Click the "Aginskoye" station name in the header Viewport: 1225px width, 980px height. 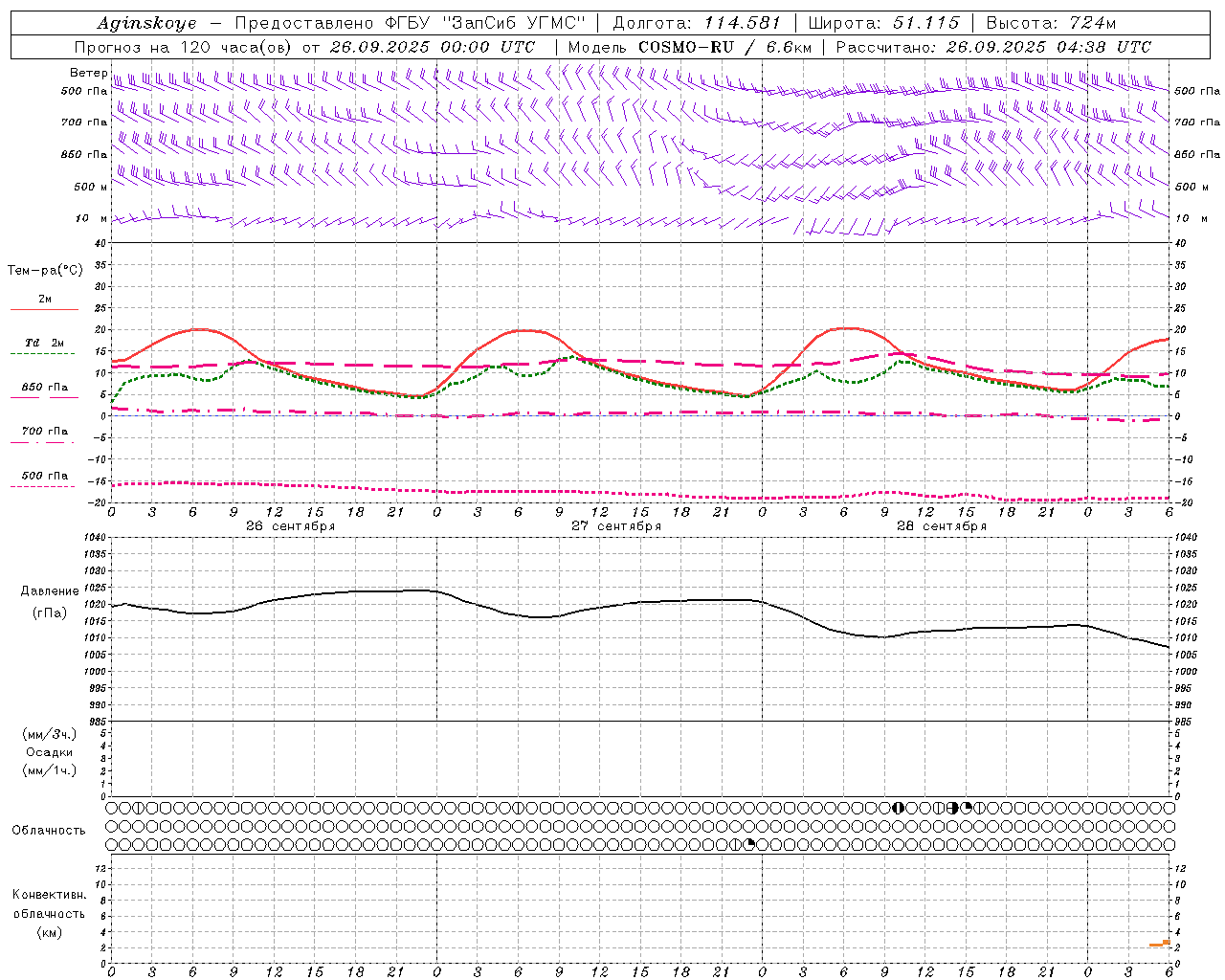click(x=145, y=23)
